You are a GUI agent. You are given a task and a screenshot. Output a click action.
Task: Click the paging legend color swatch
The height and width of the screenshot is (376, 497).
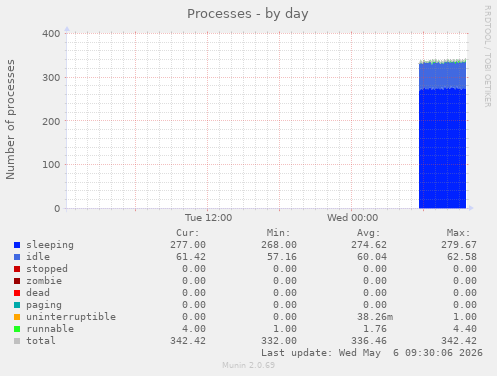(x=17, y=305)
